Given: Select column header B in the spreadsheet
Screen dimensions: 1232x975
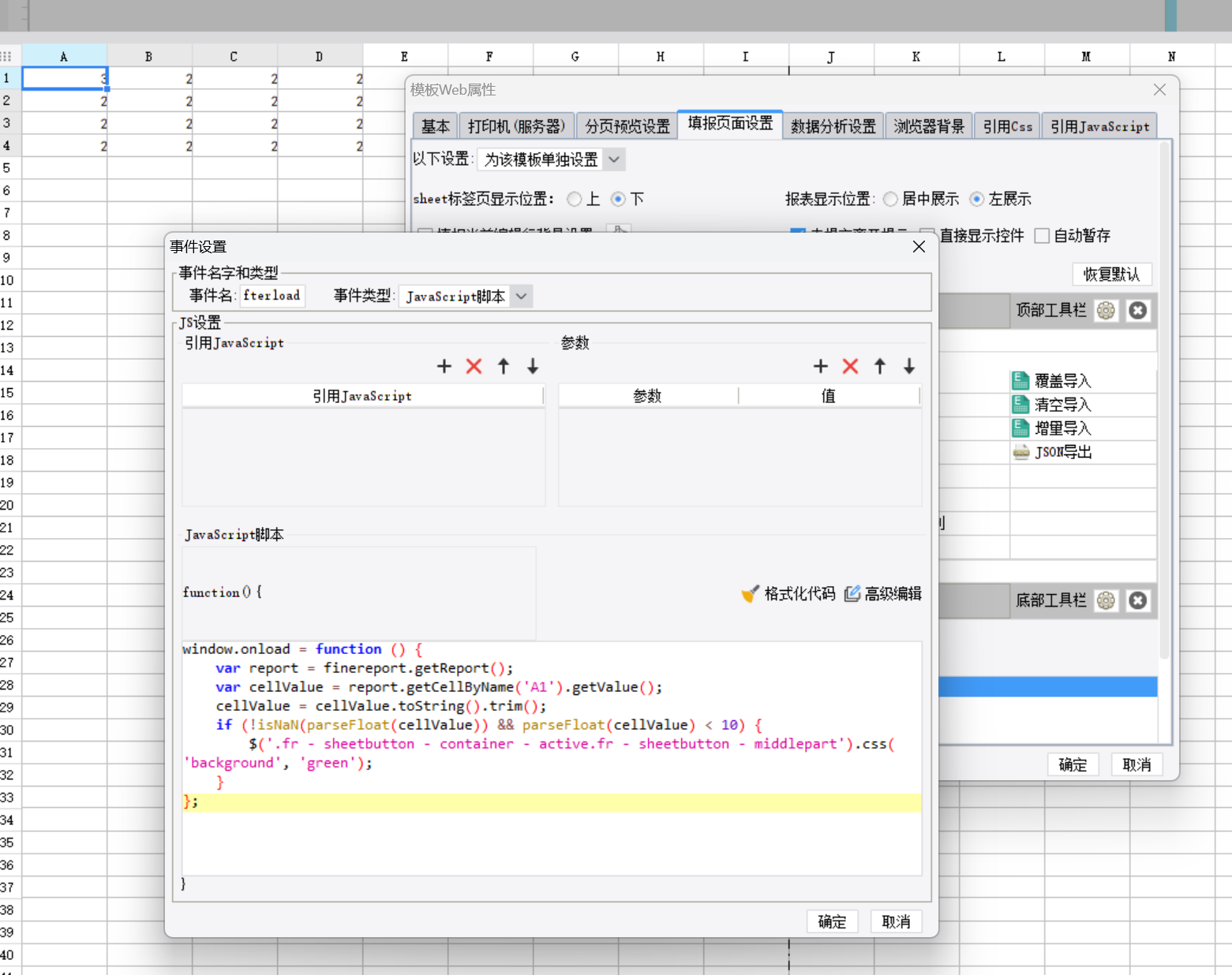Looking at the screenshot, I should tap(149, 56).
